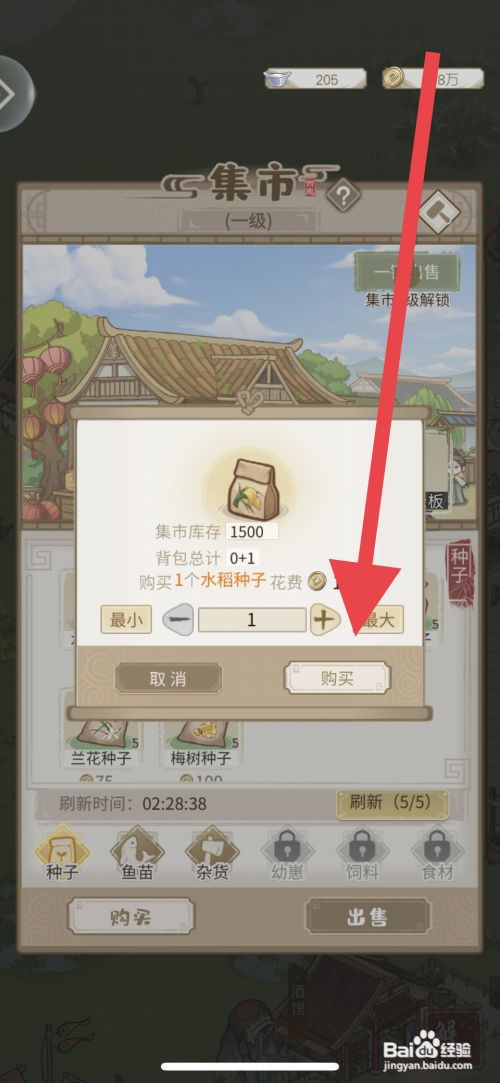This screenshot has width=500, height=1083.
Task: Confirm purchase with the 购买 dialog button
Action: coord(337,678)
